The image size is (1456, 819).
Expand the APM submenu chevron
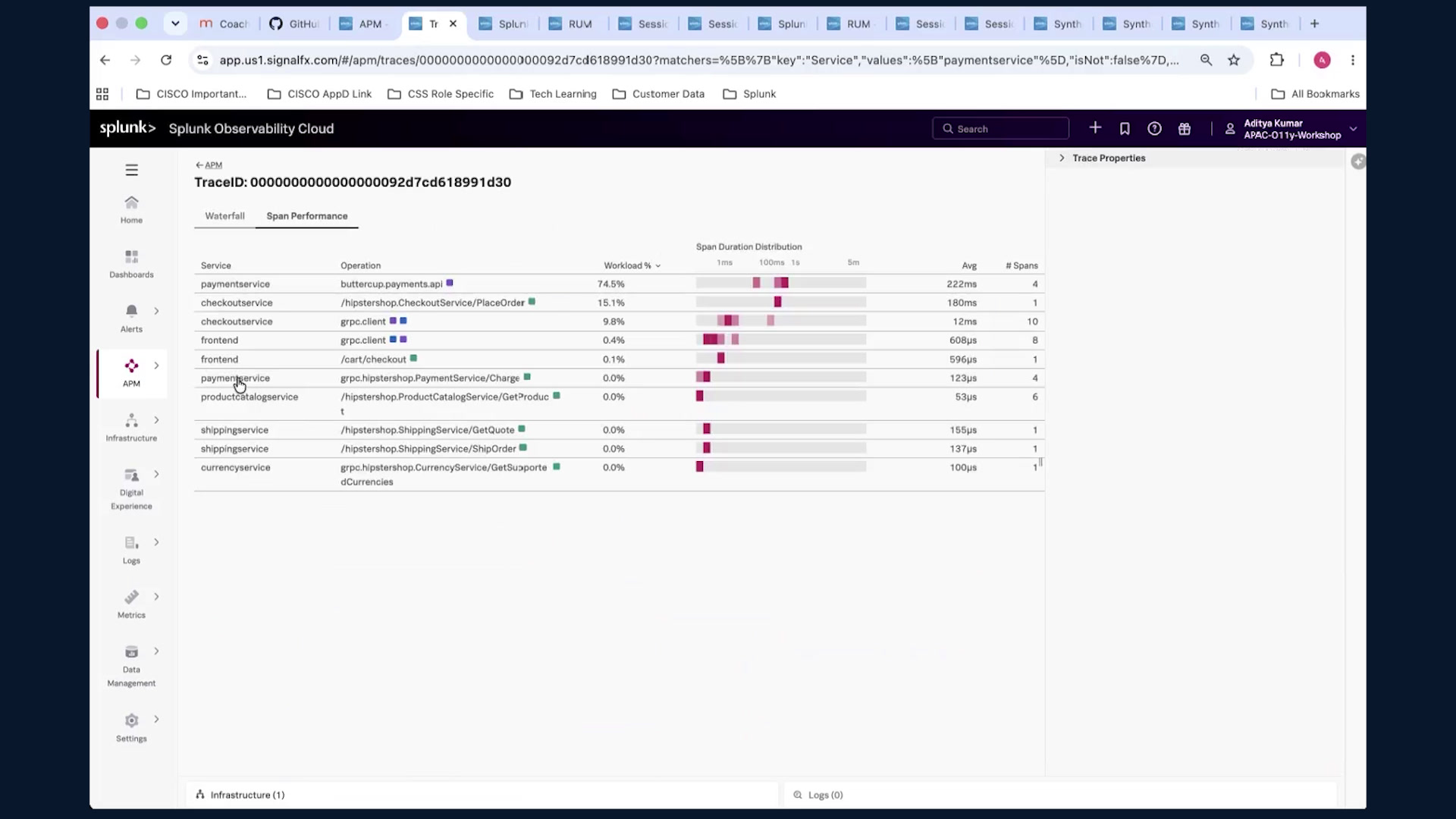tap(156, 366)
